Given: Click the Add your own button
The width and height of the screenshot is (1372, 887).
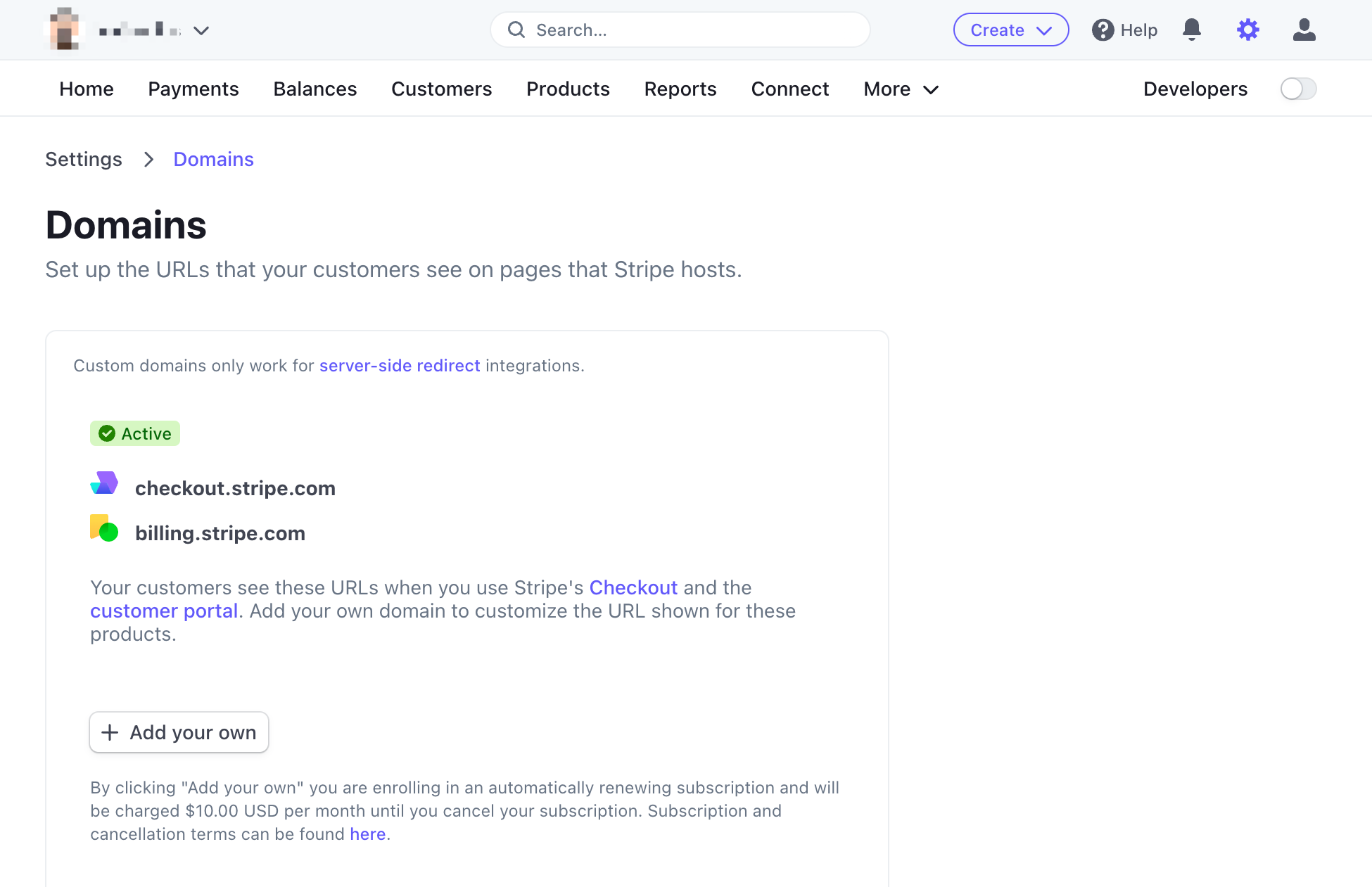Looking at the screenshot, I should pos(179,732).
